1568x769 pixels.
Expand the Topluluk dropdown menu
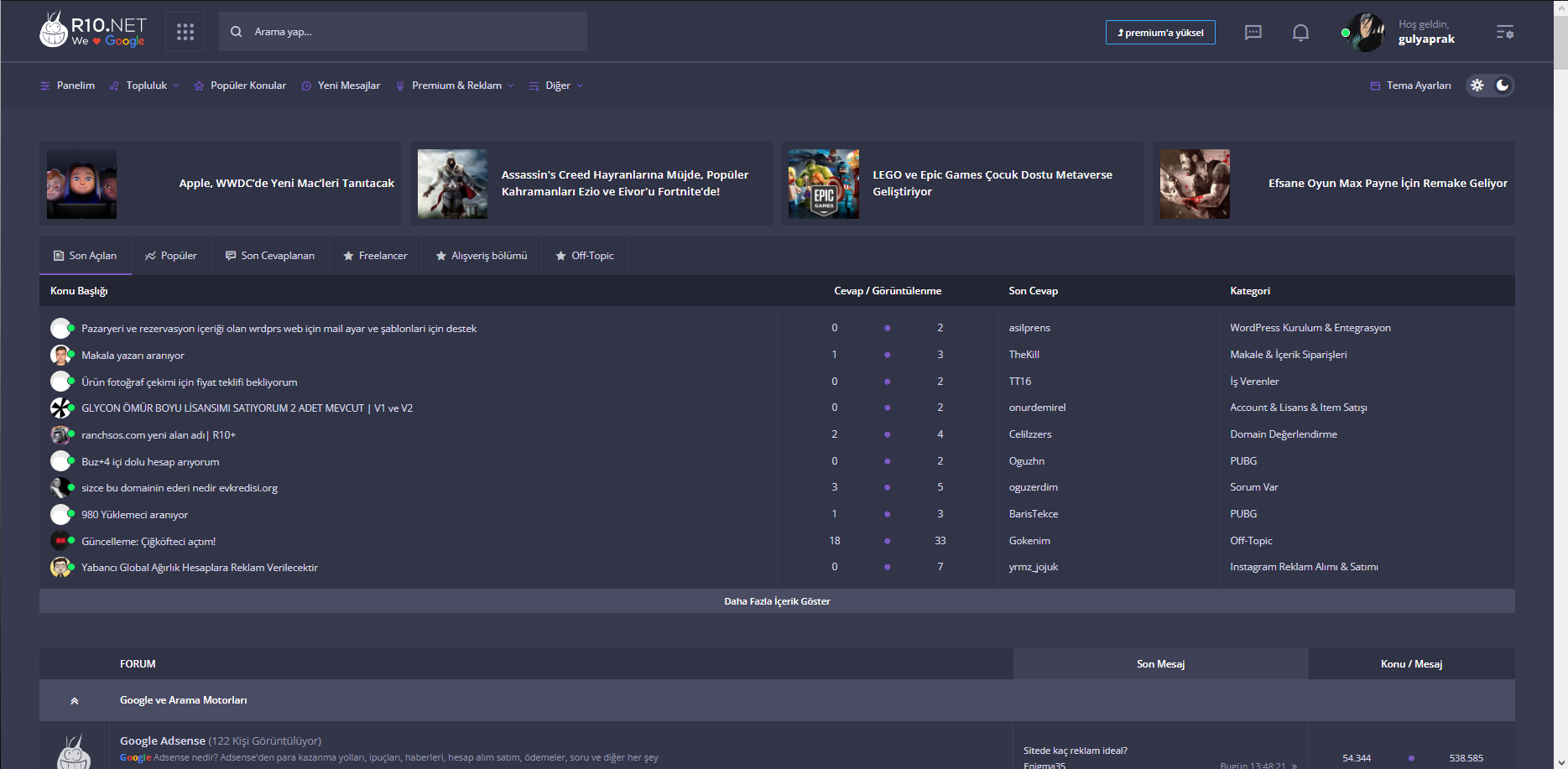[144, 86]
